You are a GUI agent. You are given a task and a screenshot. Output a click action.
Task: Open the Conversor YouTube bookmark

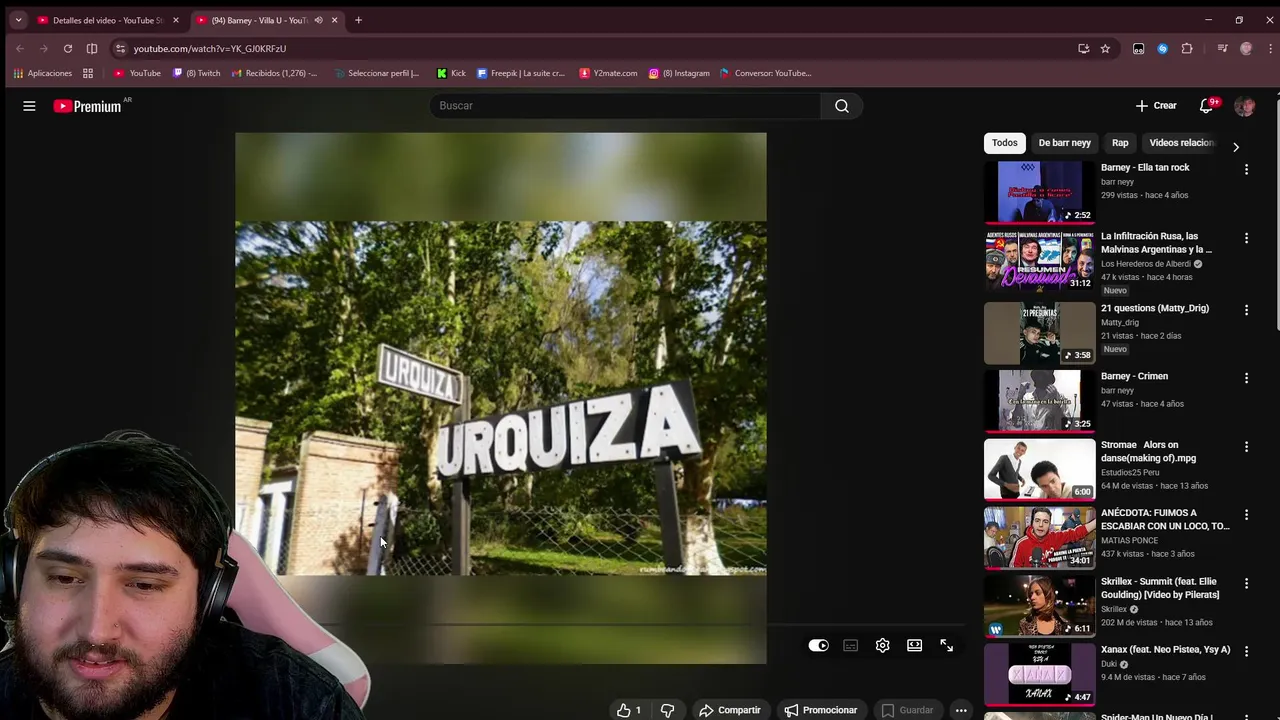click(765, 73)
